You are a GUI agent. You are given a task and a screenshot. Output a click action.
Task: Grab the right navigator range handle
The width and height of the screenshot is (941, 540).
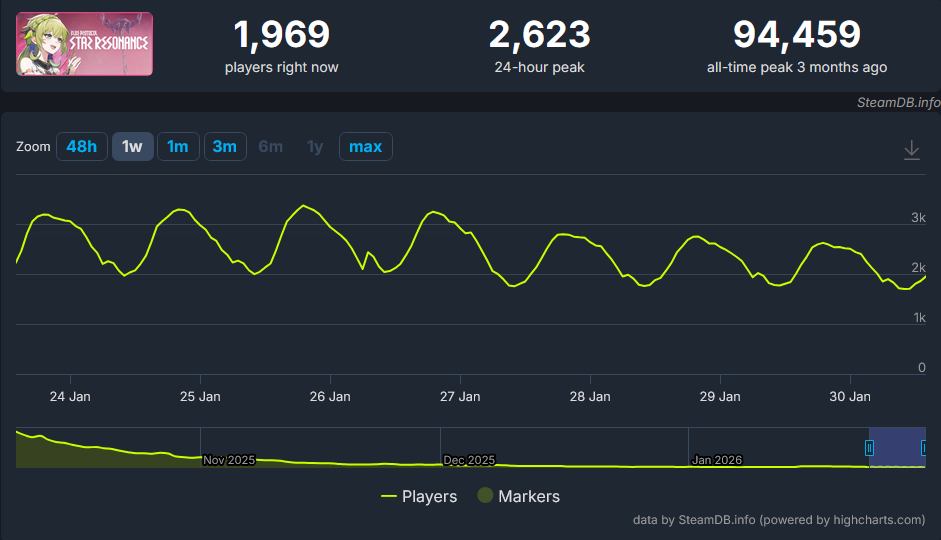(924, 448)
